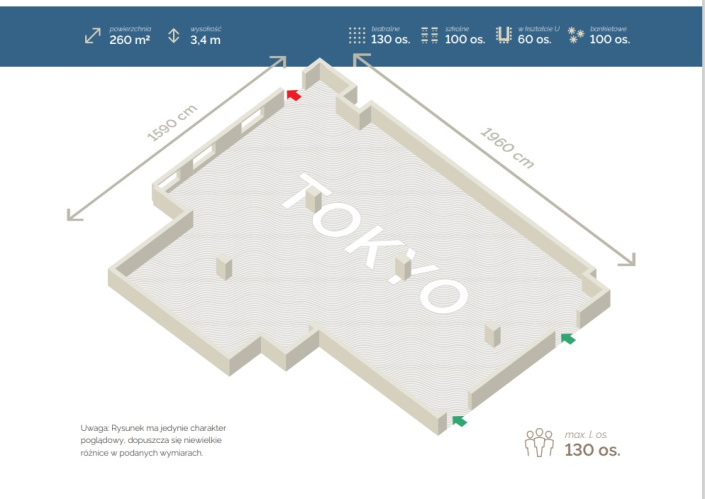Click the banquet layout (bankietowe) icon
Viewport: 705px width, 499px height.
click(576, 36)
